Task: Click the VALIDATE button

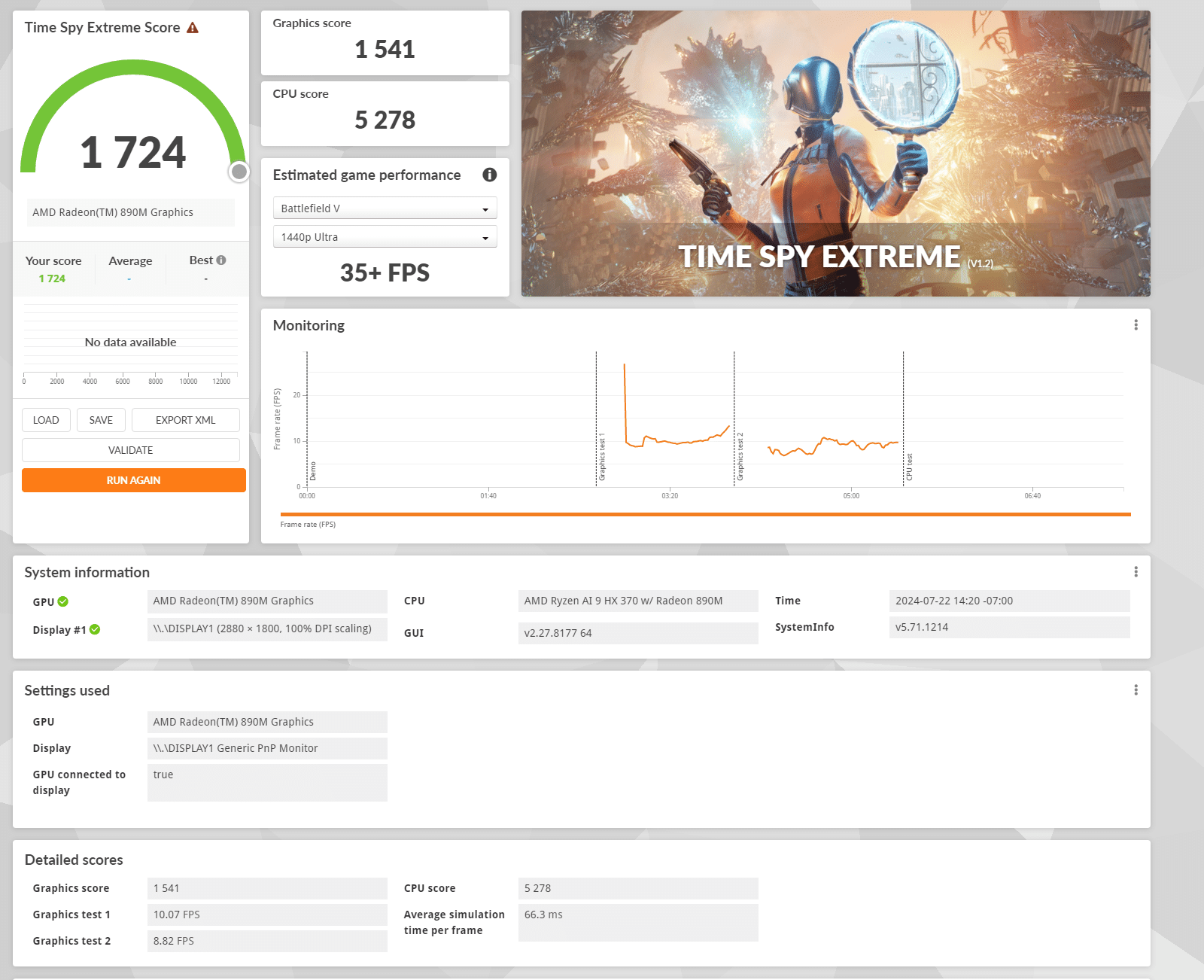Action: tap(131, 450)
